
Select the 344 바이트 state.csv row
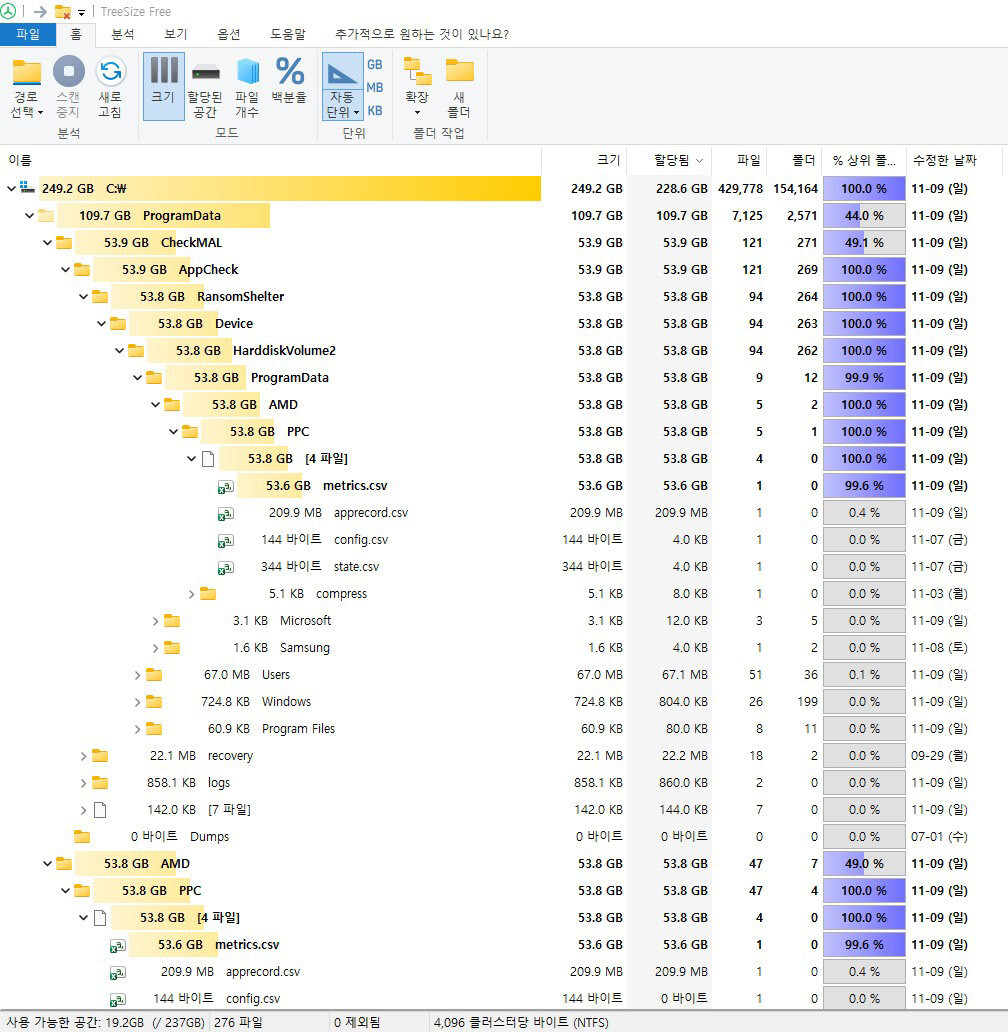click(504, 567)
